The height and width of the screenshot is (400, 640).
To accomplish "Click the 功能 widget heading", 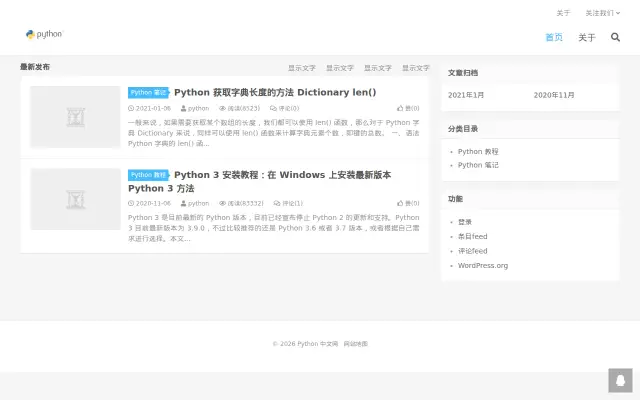I will coord(455,199).
